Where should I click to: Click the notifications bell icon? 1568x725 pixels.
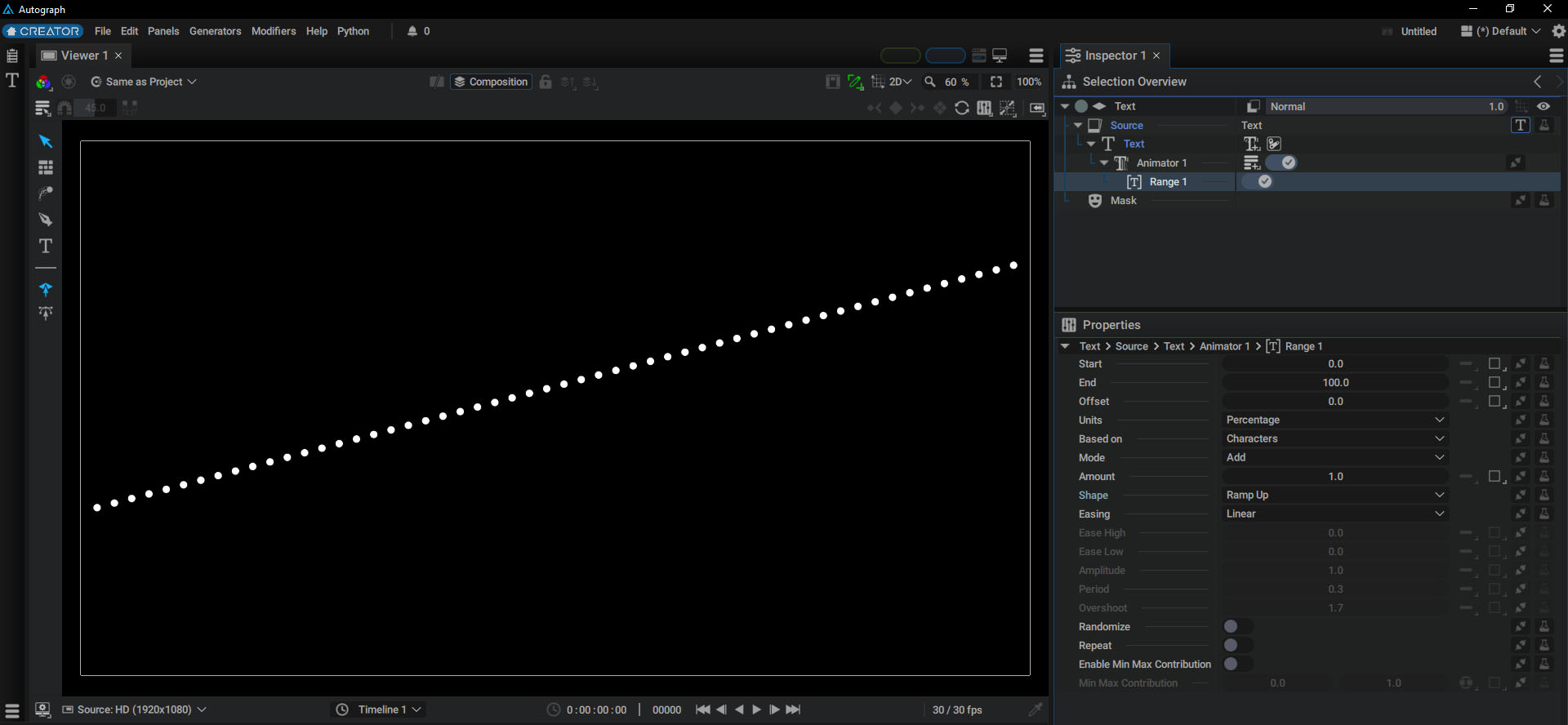tap(412, 31)
